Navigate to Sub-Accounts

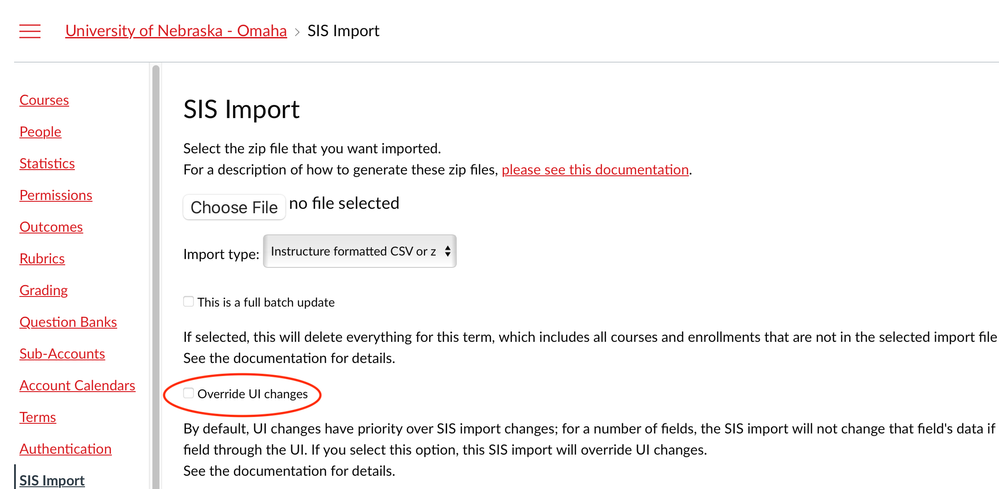tap(62, 354)
